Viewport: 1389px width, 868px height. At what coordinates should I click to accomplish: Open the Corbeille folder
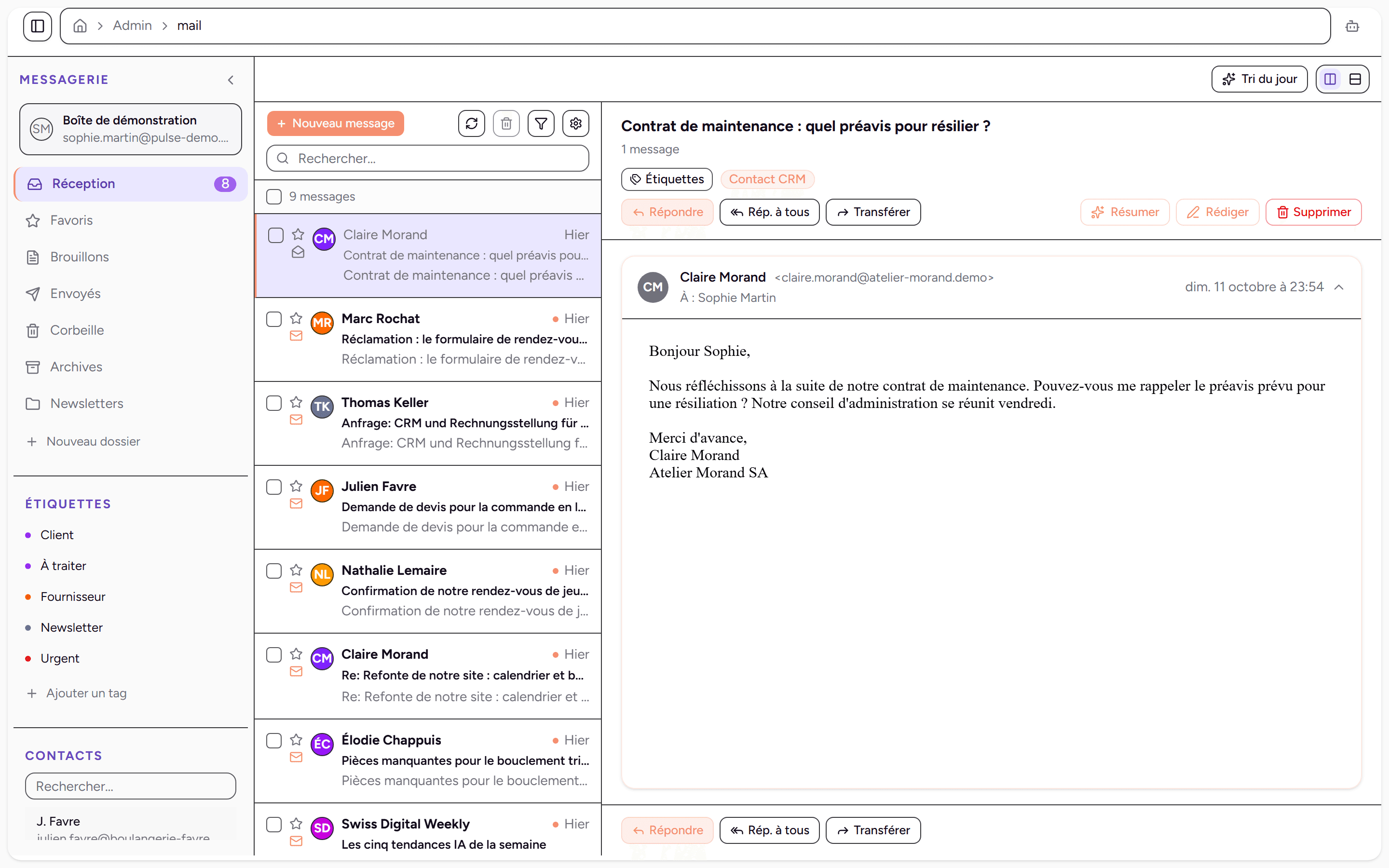coord(130,330)
